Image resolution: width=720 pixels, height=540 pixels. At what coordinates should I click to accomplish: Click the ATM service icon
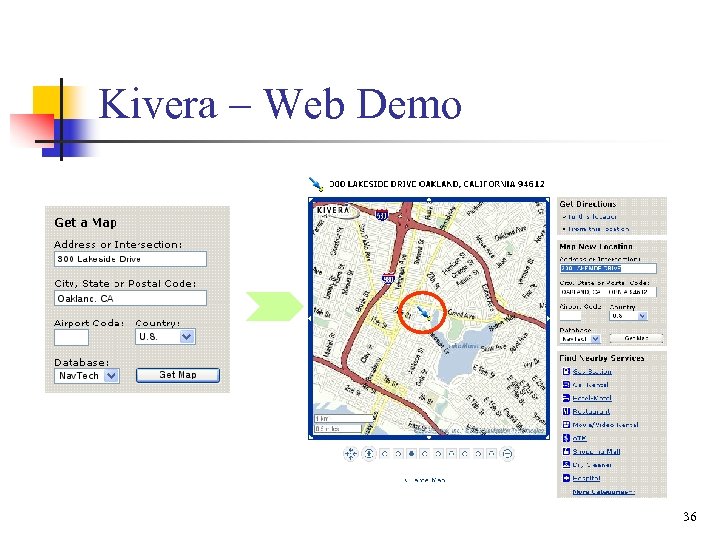pos(566,438)
